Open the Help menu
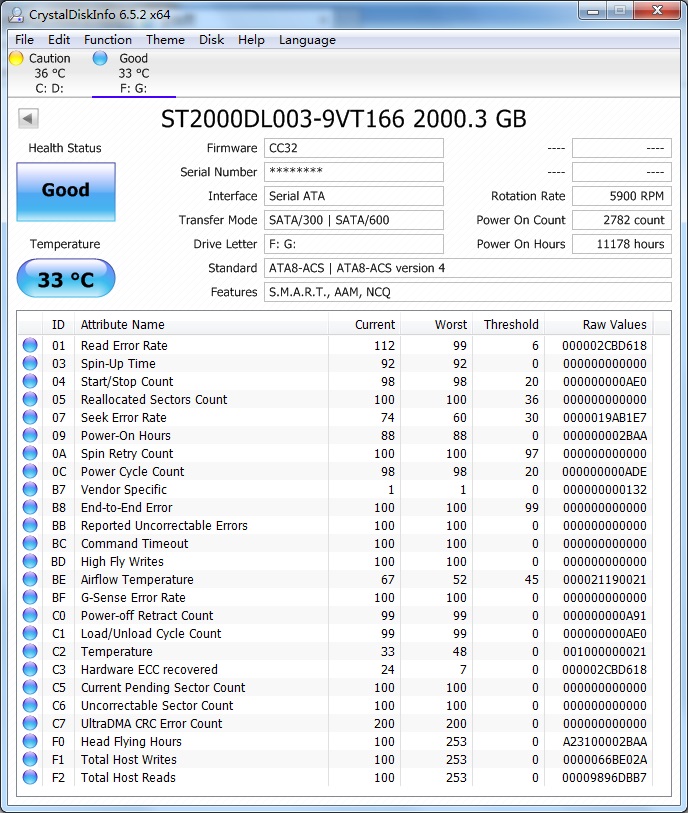The height and width of the screenshot is (813, 688). pyautogui.click(x=251, y=40)
